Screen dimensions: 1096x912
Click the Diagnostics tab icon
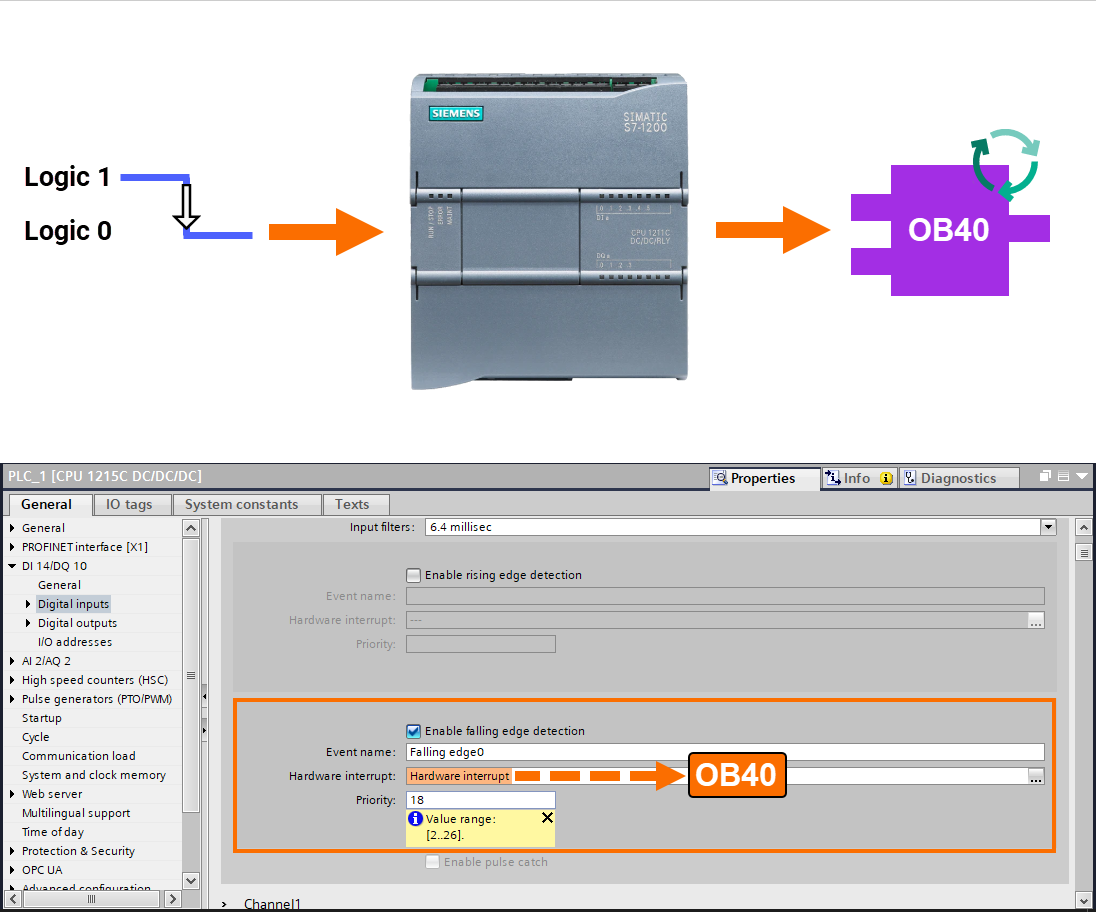(909, 478)
